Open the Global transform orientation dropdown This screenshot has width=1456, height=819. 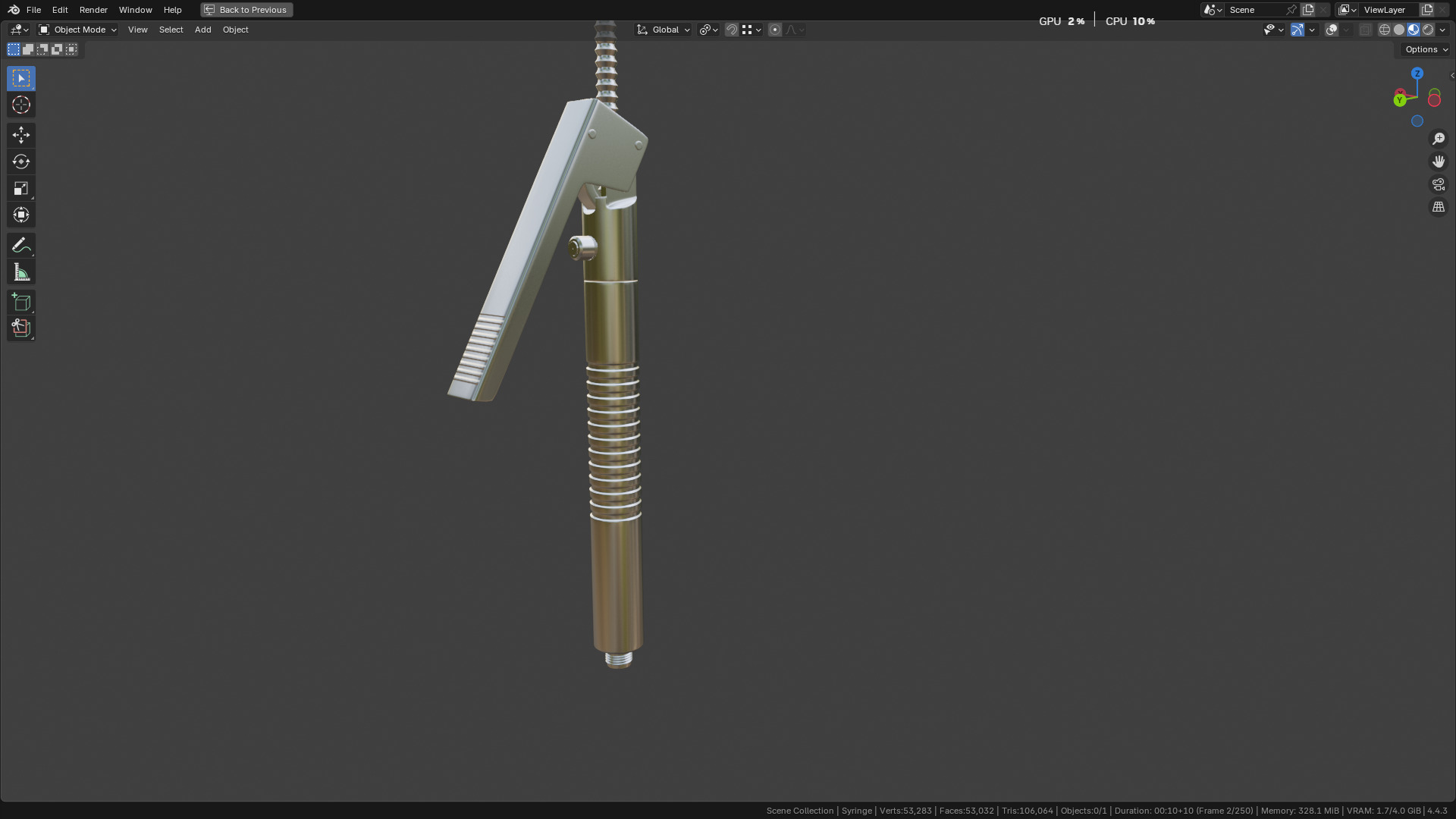click(x=664, y=30)
